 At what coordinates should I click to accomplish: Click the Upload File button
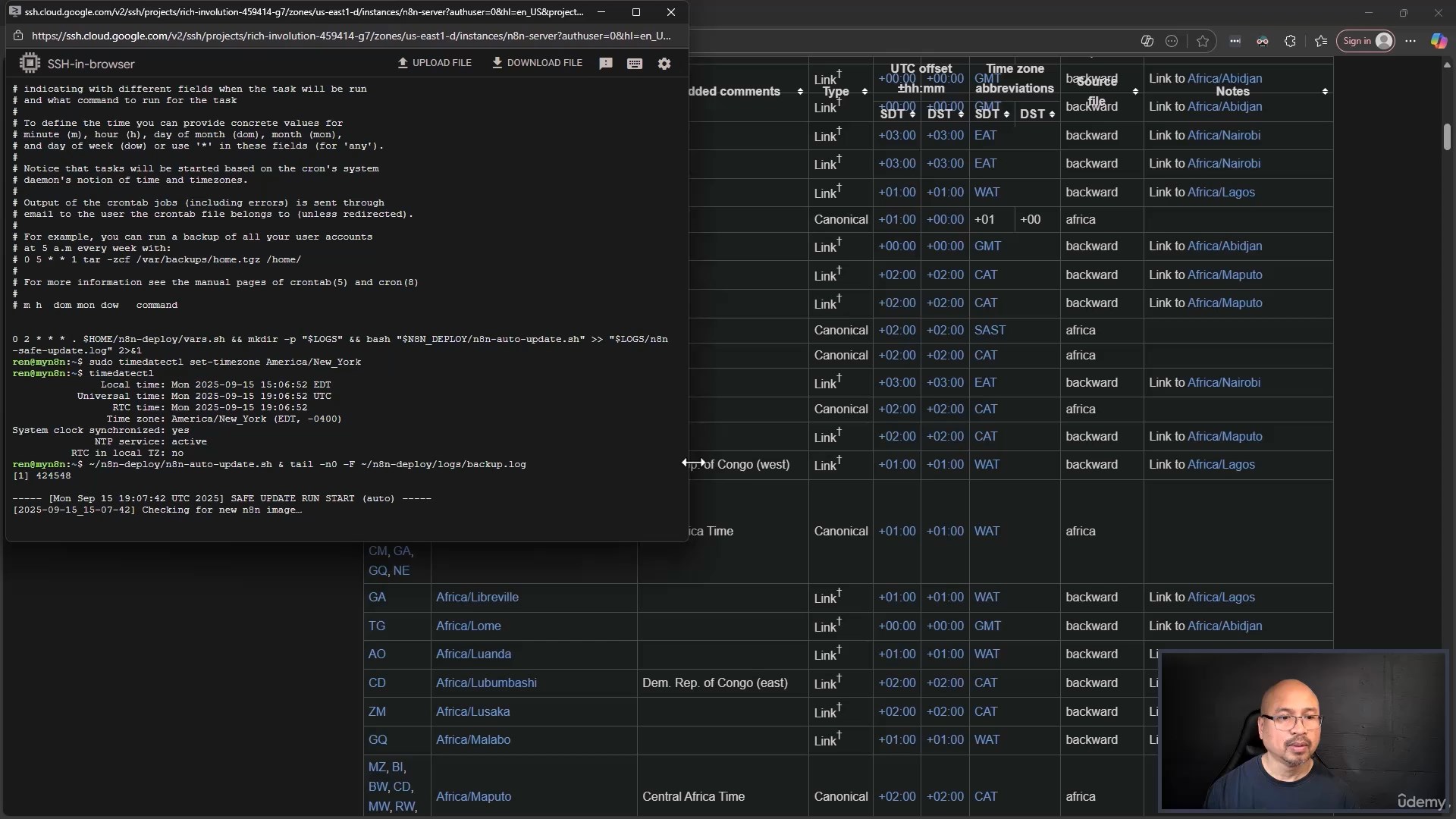(x=435, y=63)
